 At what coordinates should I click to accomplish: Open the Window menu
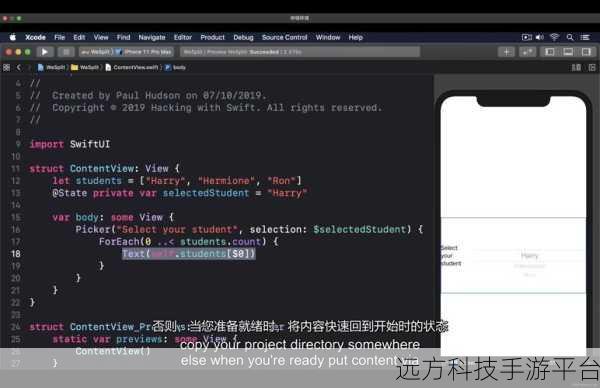[328, 37]
